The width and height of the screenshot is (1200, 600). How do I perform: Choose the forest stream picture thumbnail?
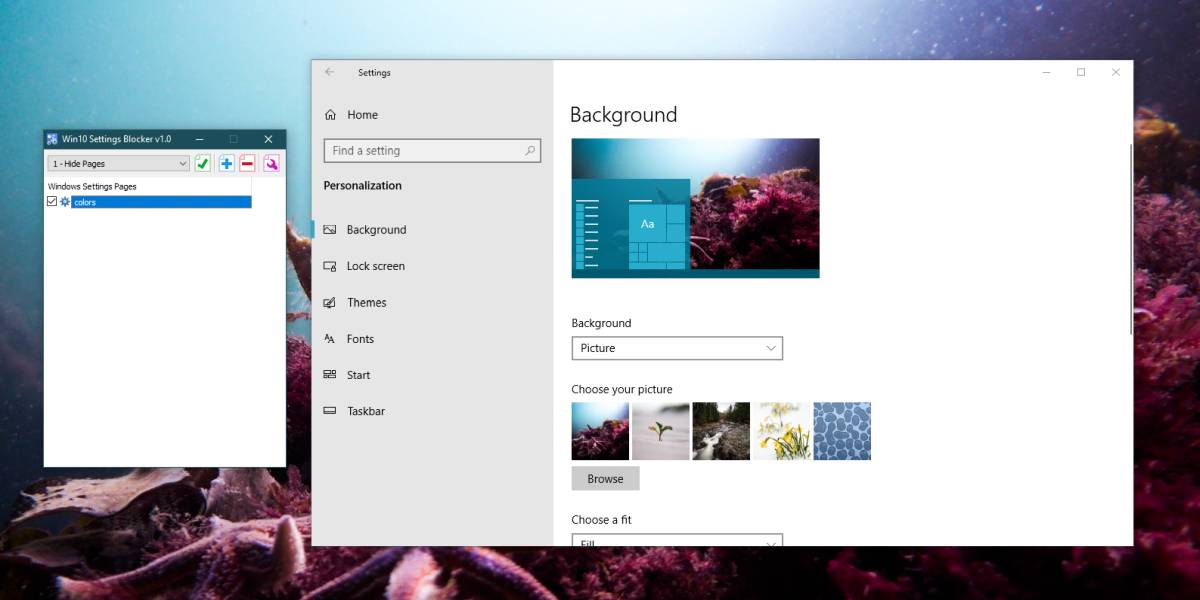(721, 431)
